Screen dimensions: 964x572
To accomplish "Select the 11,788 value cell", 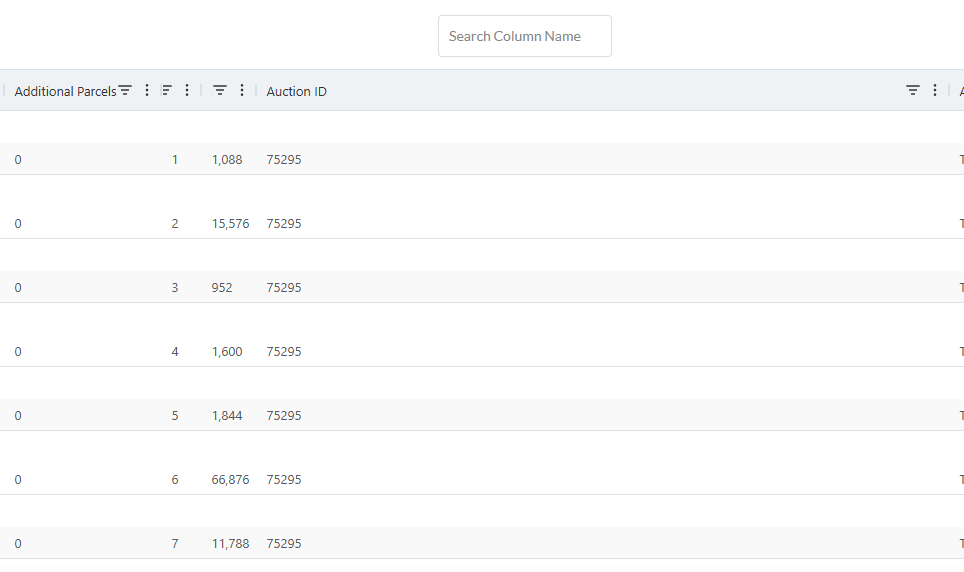I will click(x=231, y=543).
